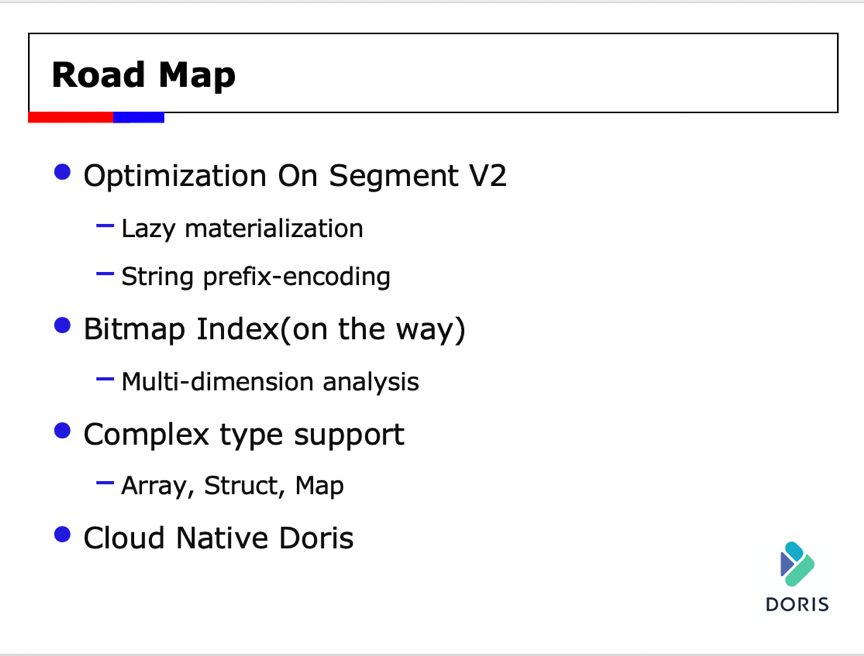Click the "Cloud Native Doris" heading
Image resolution: width=864 pixels, height=656 pixels.
(218, 538)
